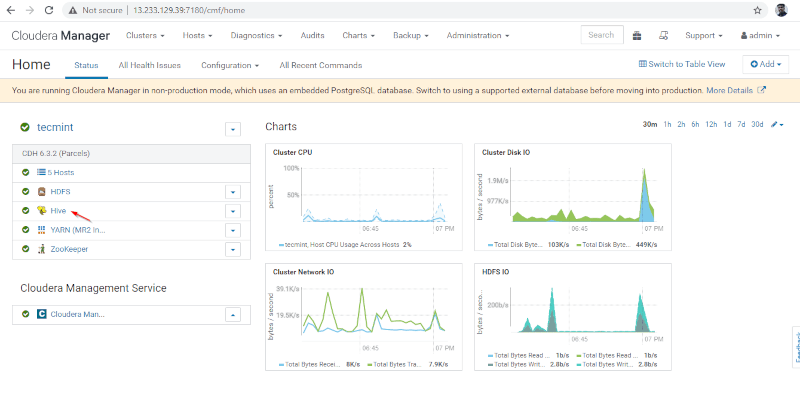Go to the Audits page
Screen dimensions: 800x409
pyautogui.click(x=312, y=36)
